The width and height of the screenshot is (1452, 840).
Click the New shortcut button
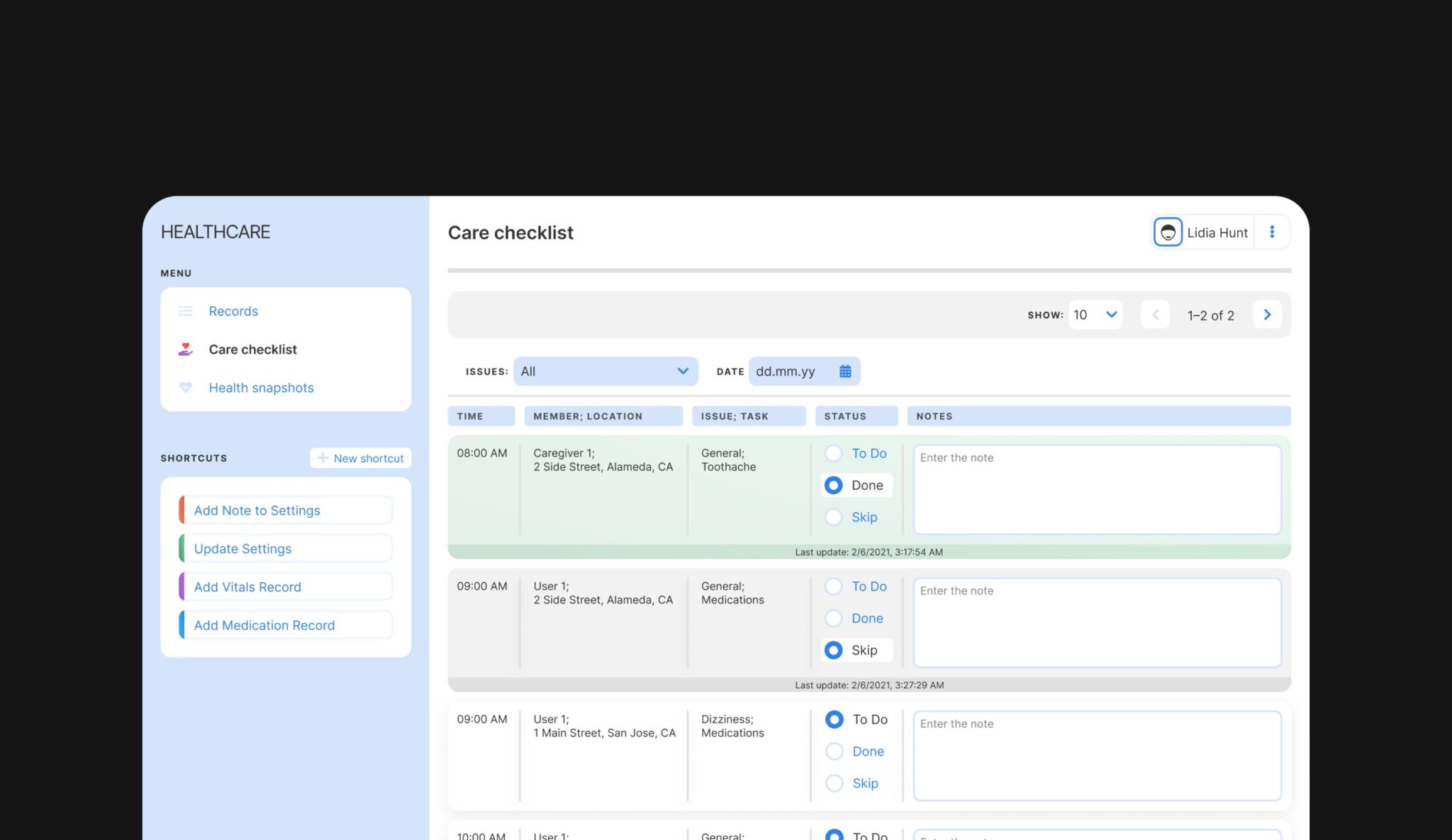coord(360,458)
